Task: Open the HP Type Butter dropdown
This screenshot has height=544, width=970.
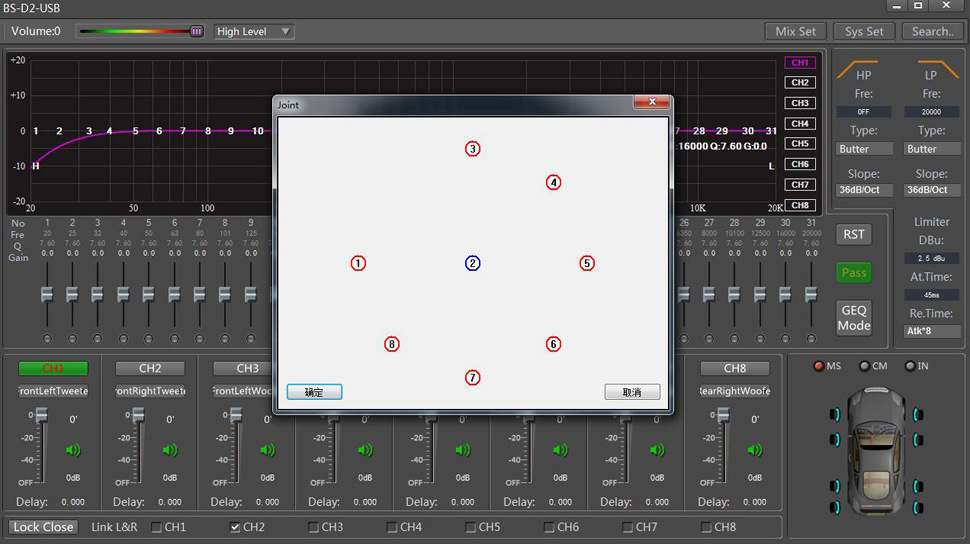Action: point(864,149)
